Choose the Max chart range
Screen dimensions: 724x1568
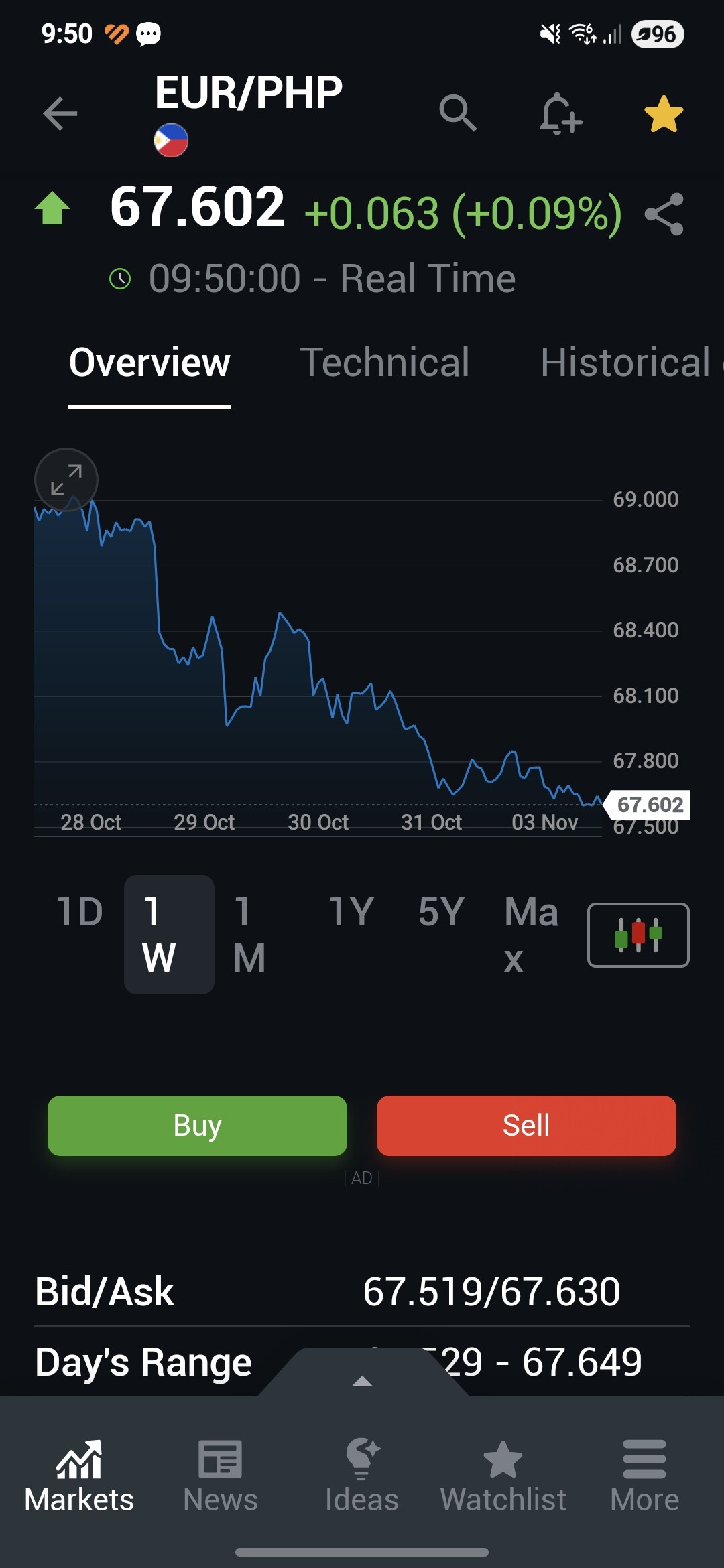[531, 934]
